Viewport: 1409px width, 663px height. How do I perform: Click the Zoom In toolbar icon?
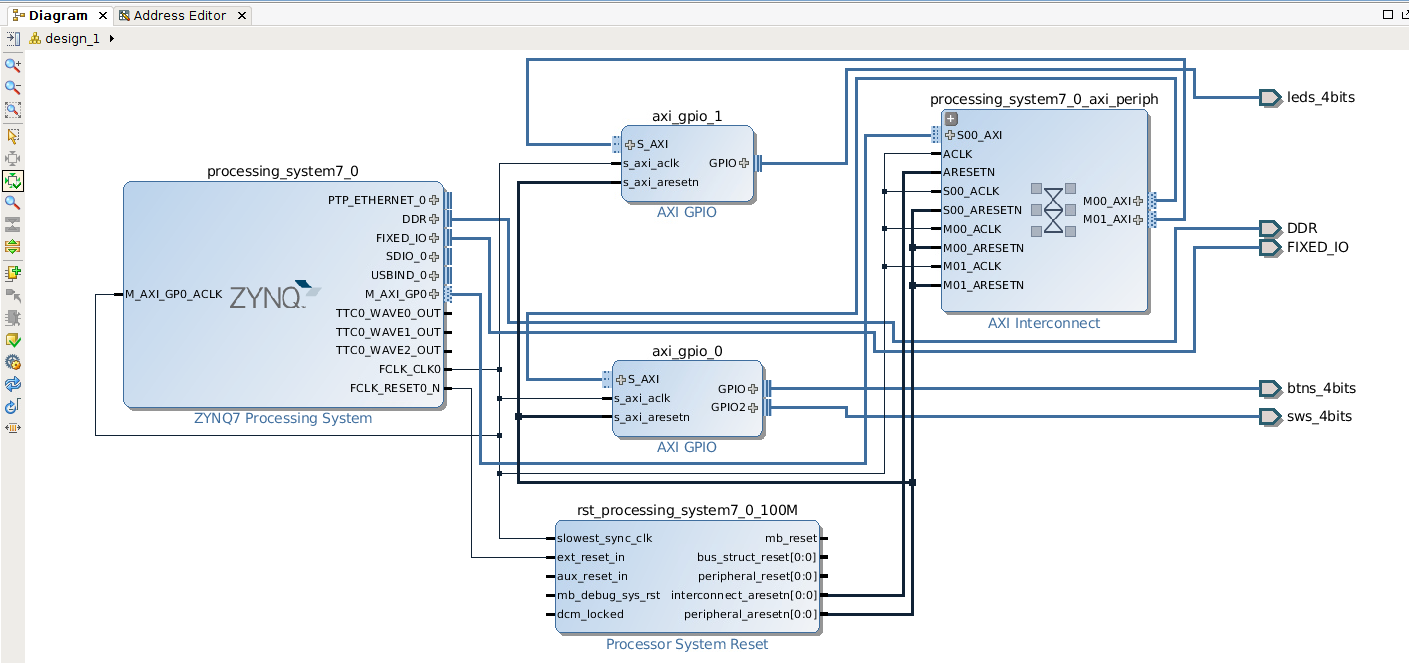[13, 65]
